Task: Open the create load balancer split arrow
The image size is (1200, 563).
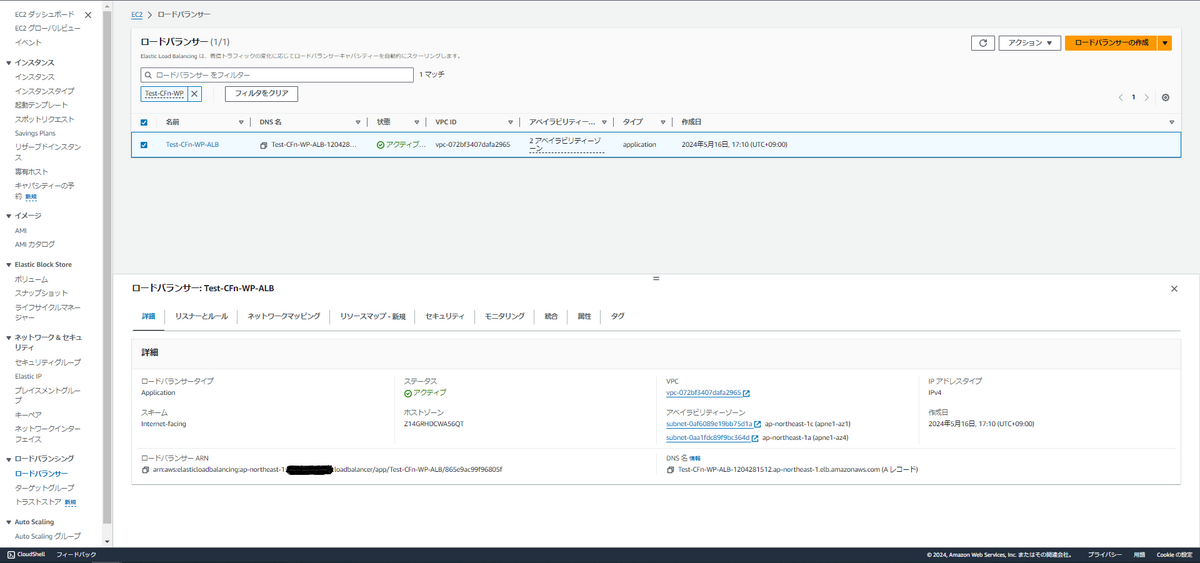Action: (1164, 43)
